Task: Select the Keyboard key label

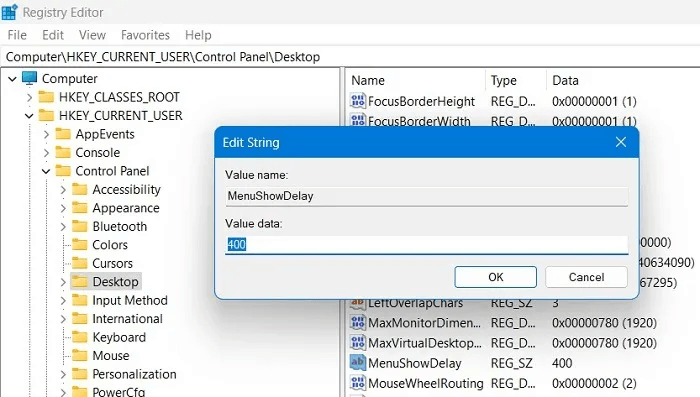Action: [x=119, y=337]
